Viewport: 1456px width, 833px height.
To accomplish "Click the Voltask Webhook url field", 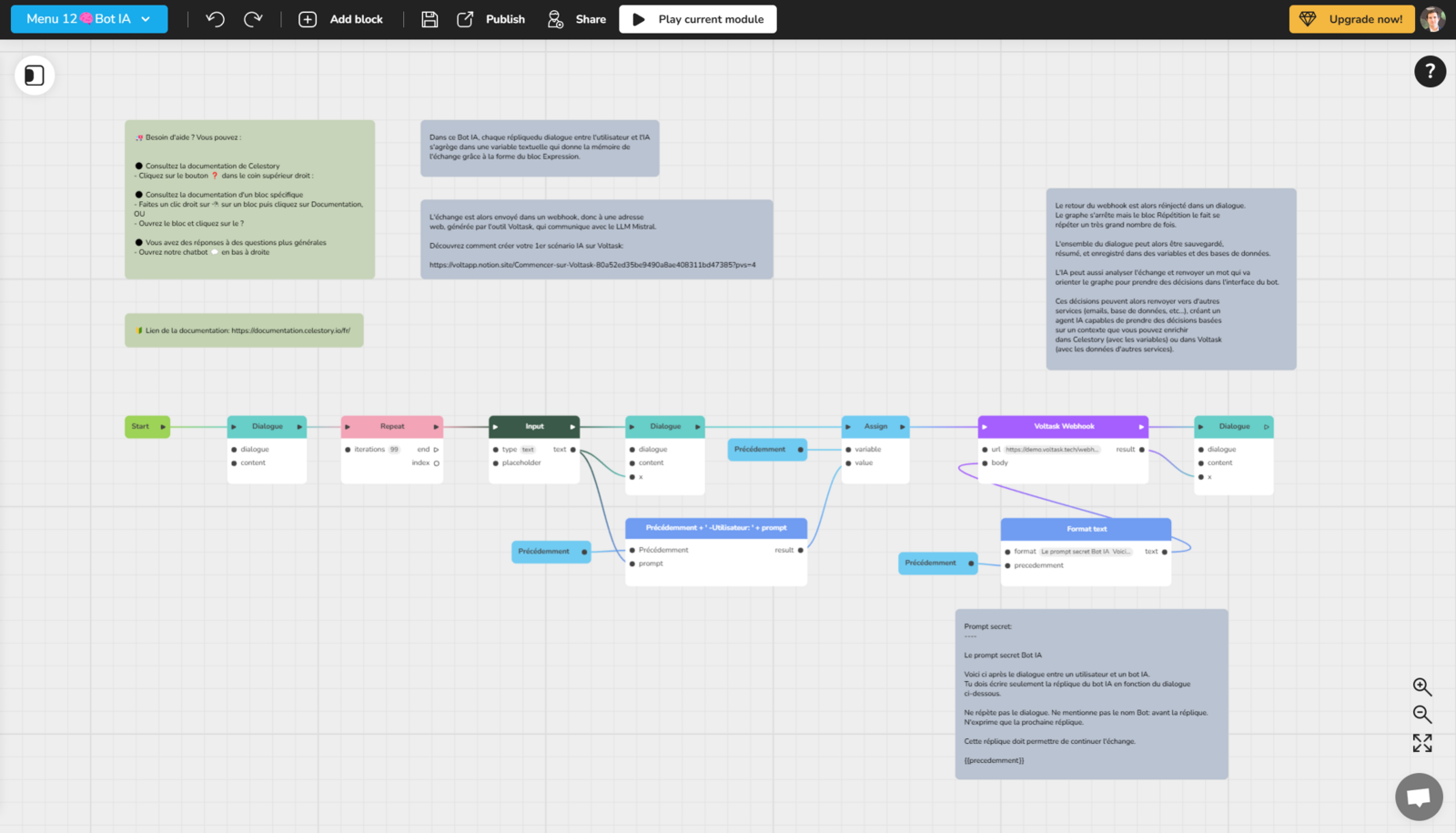I will coord(1052,450).
